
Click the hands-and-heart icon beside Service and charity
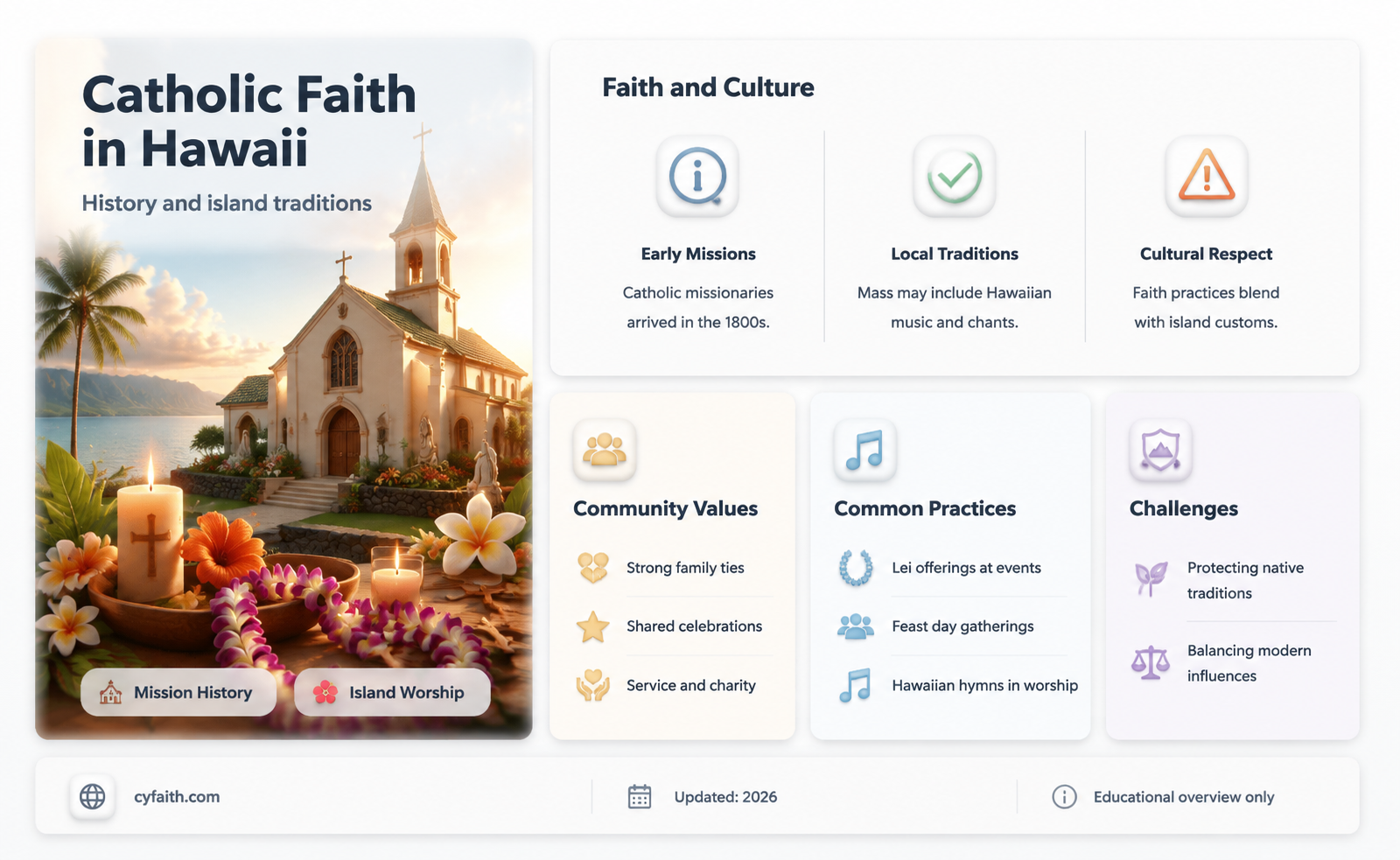click(x=593, y=686)
